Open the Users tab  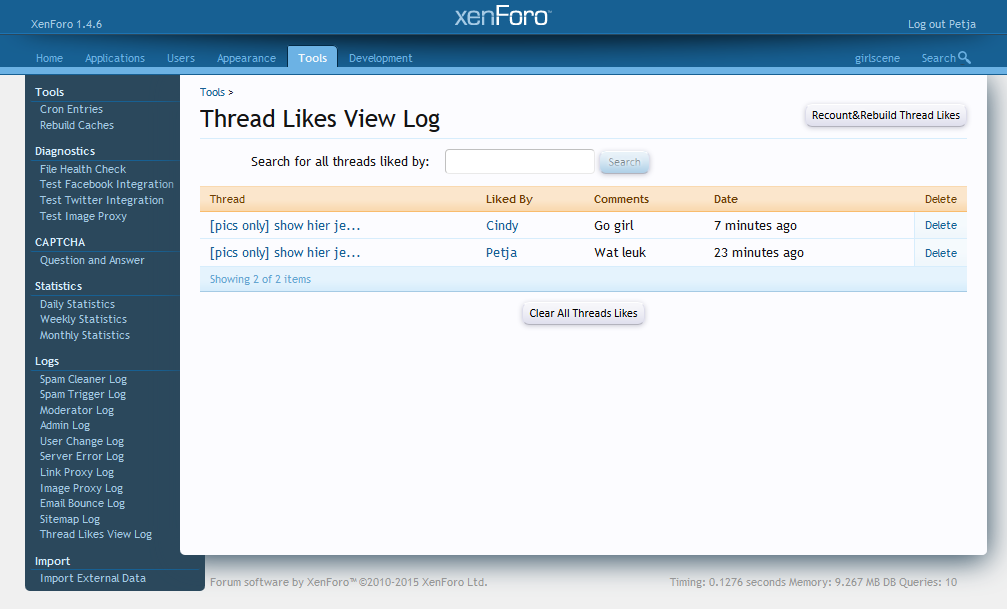pos(180,58)
